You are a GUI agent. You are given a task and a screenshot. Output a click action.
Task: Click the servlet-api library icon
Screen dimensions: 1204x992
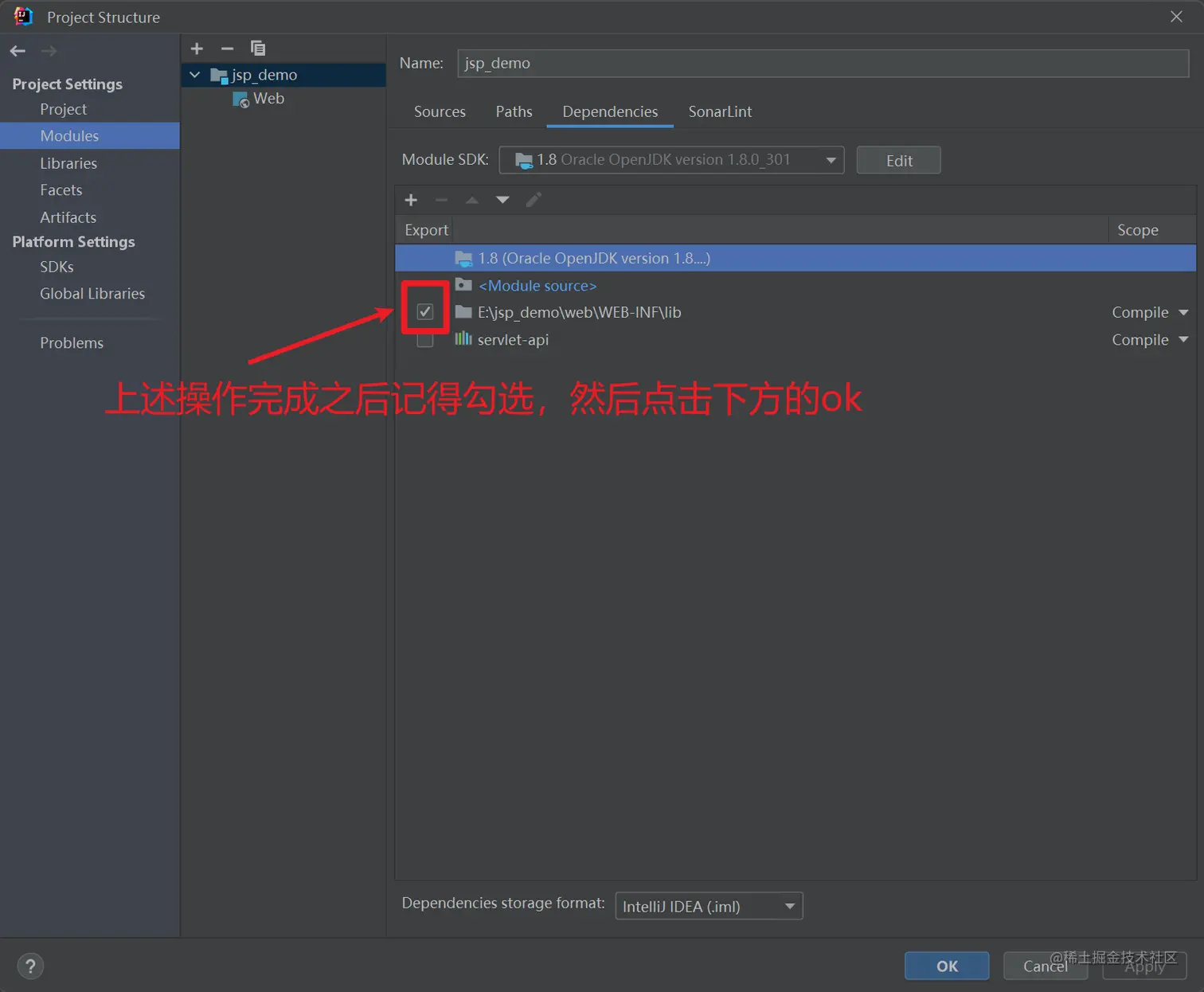pyautogui.click(x=463, y=339)
